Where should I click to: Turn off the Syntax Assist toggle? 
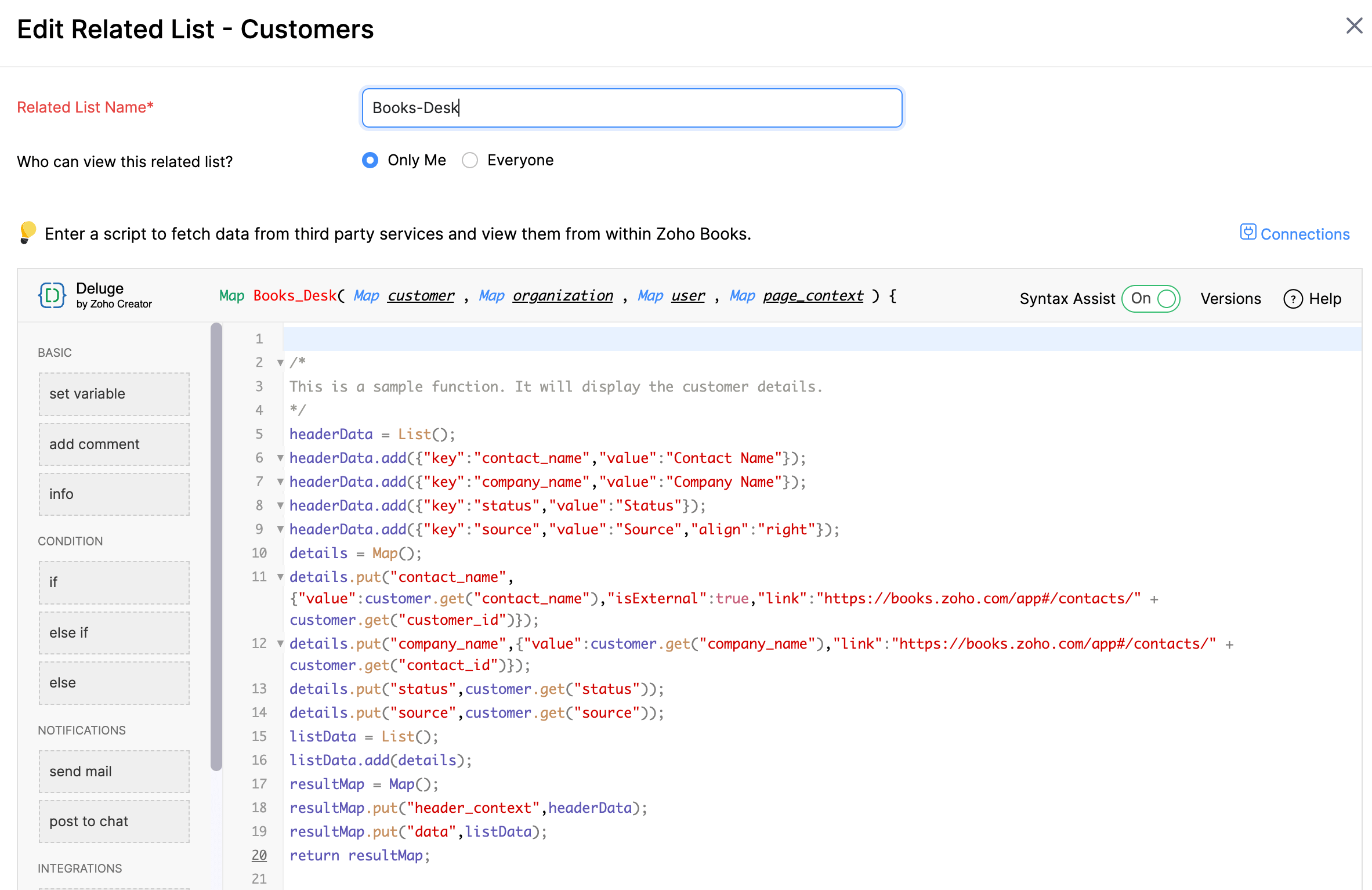[x=1151, y=299]
